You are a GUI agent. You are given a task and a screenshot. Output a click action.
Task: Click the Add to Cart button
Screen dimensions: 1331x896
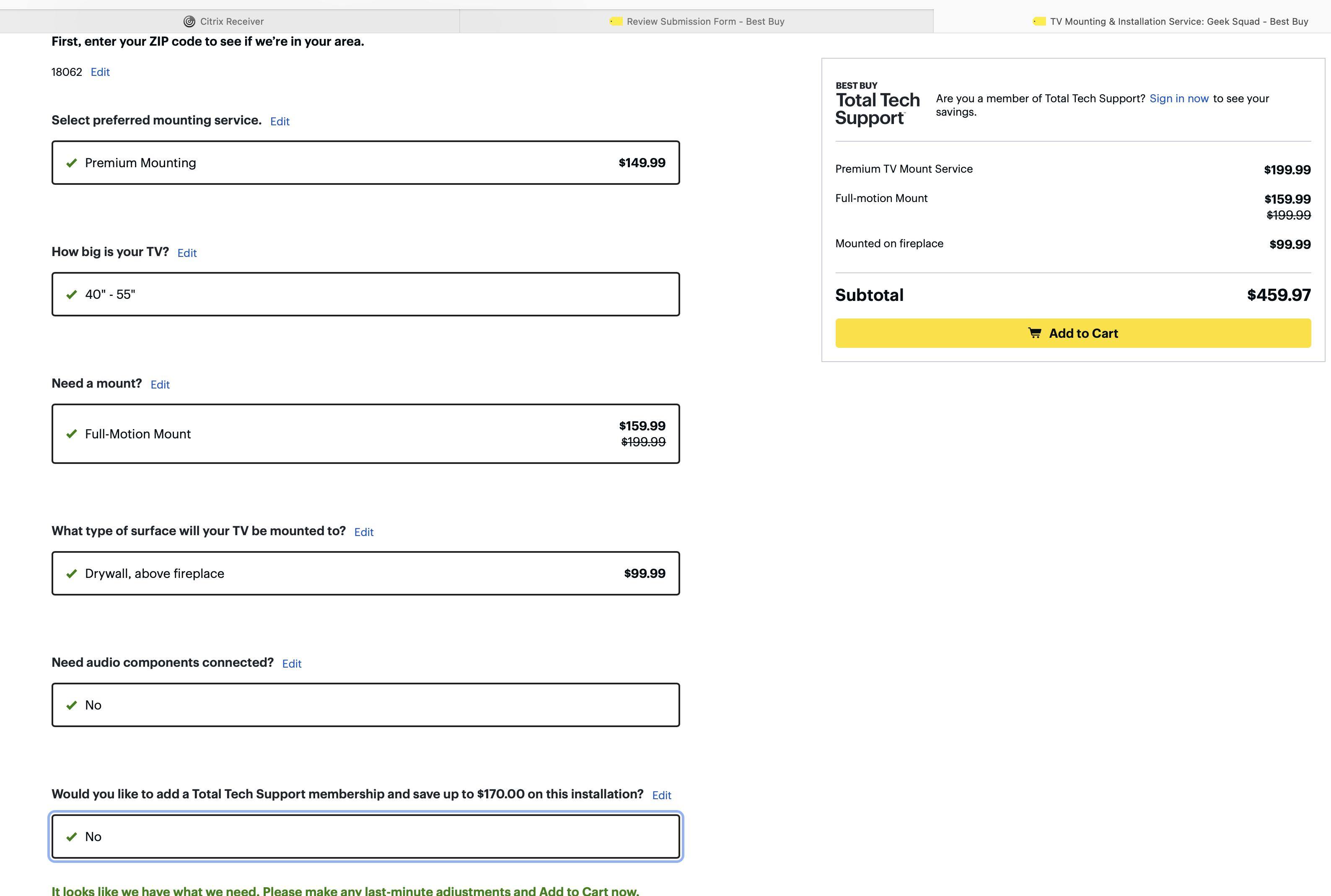(x=1073, y=333)
